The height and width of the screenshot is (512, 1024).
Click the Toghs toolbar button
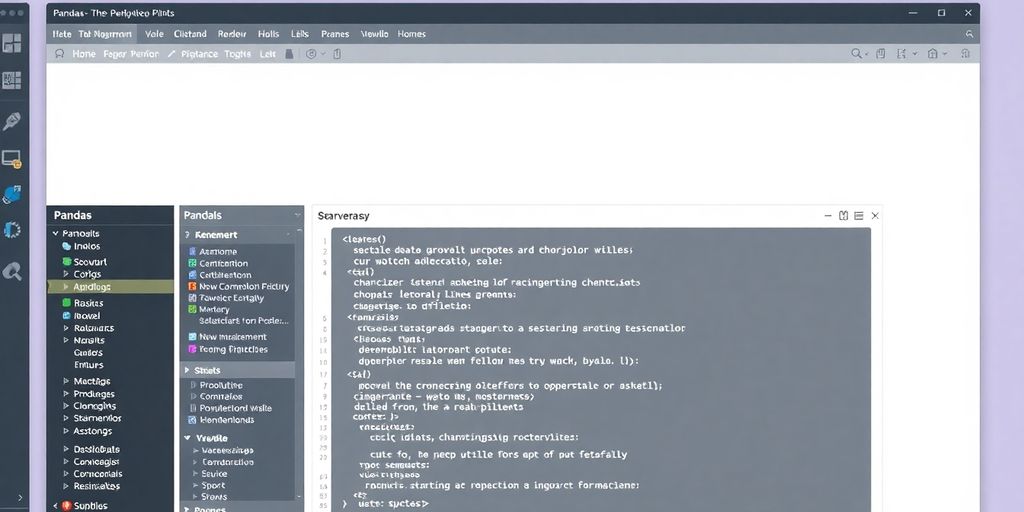238,54
